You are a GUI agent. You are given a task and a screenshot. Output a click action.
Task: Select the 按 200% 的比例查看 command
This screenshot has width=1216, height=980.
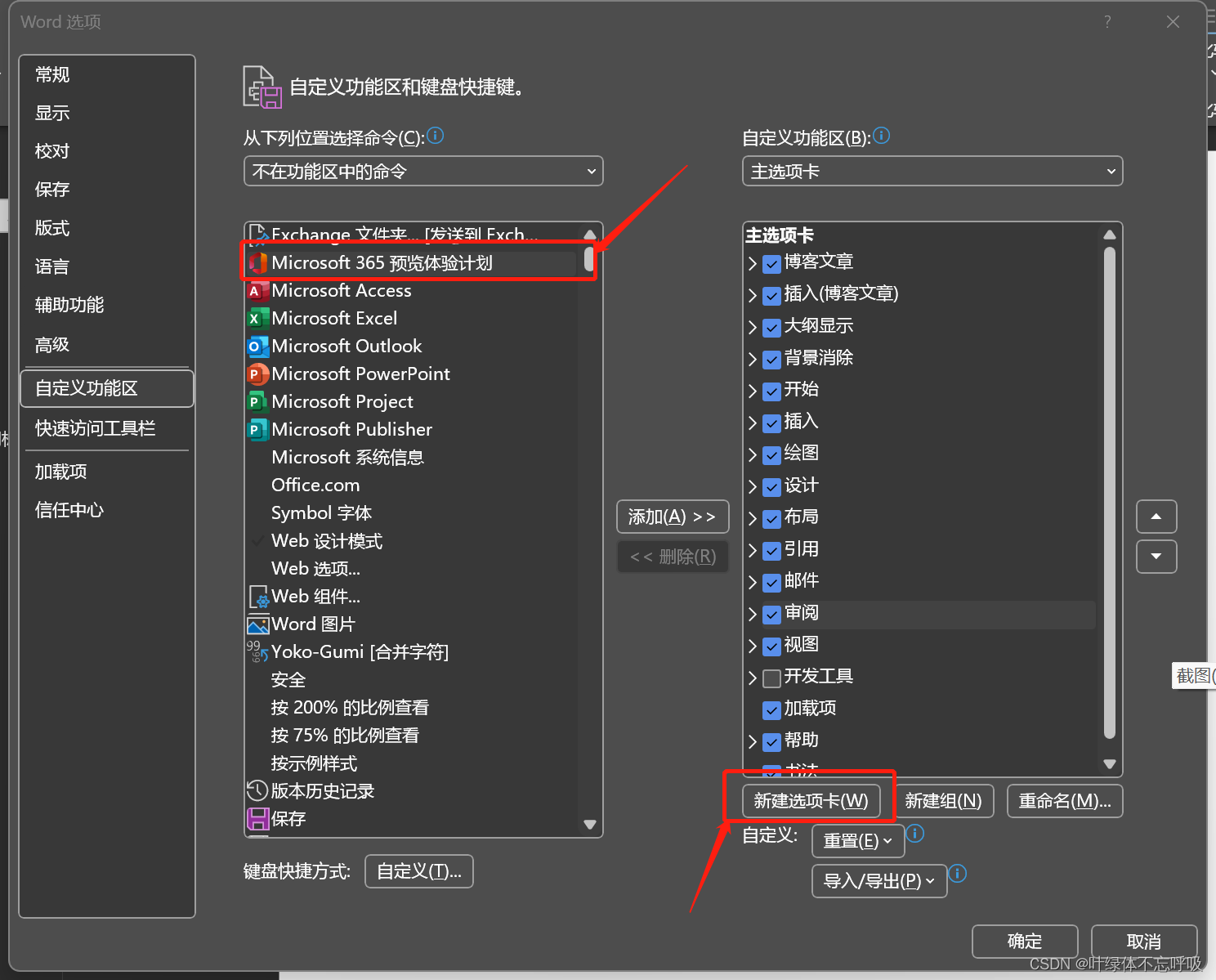click(350, 708)
